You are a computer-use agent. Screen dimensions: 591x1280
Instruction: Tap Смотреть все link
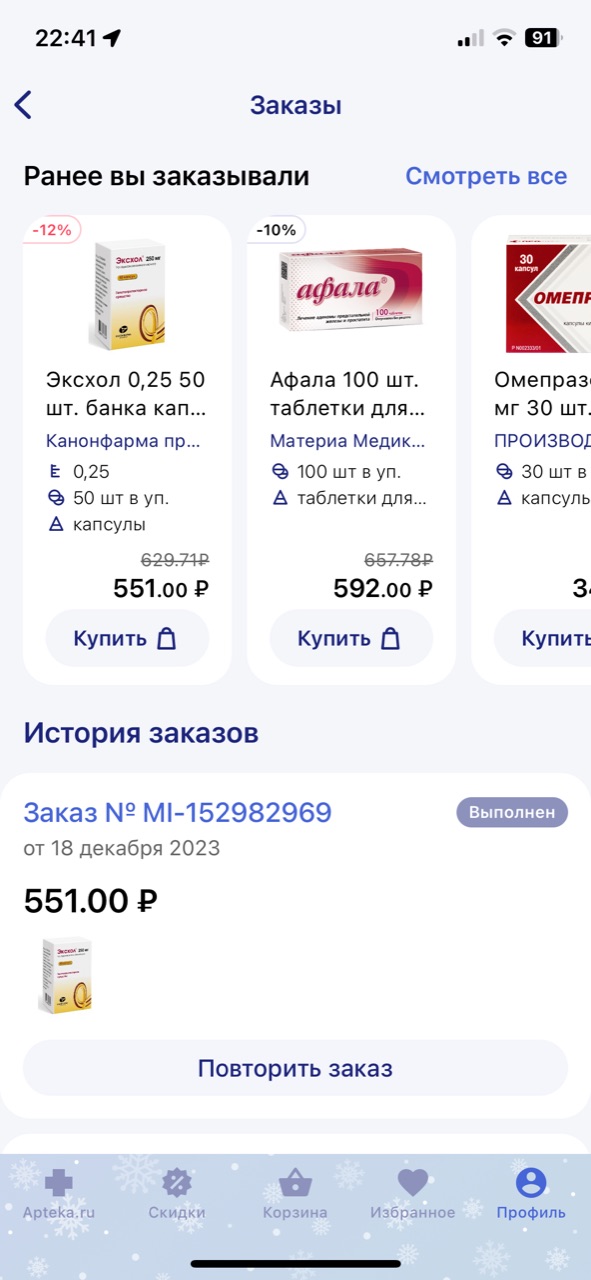point(486,176)
